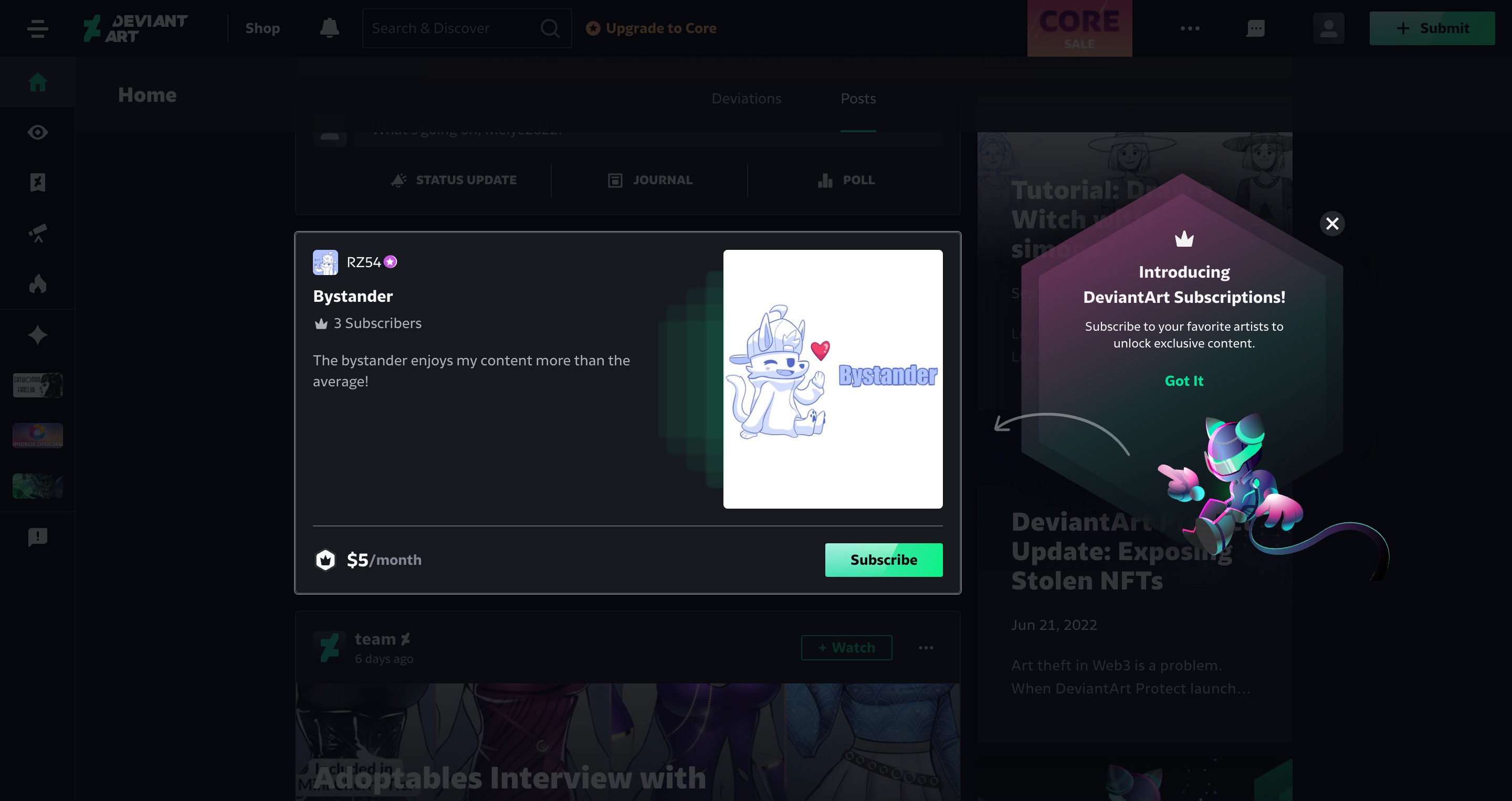Open the chat messages icon
Screen dimensions: 1512x801
[x=1255, y=28]
